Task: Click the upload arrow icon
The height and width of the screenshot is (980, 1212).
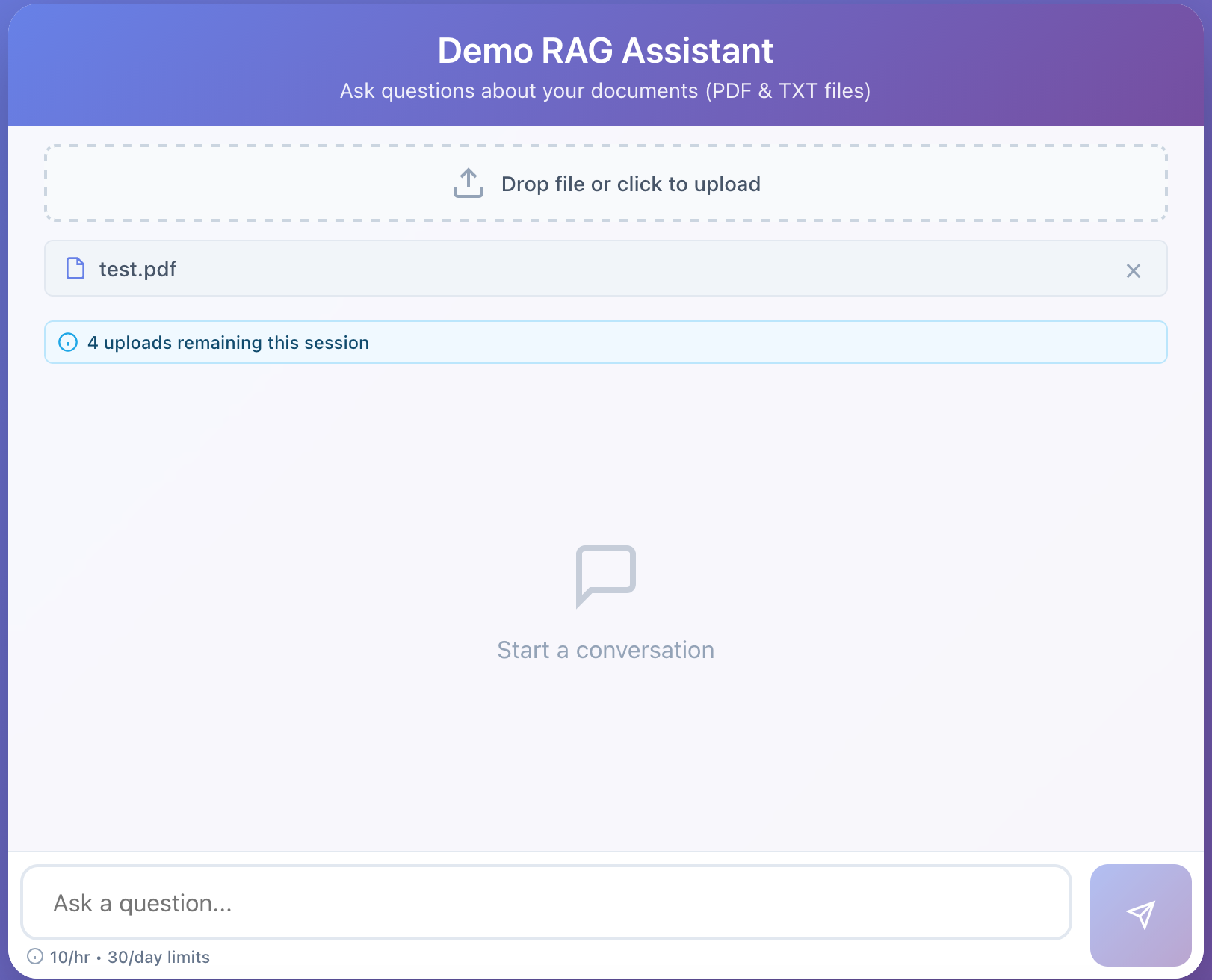Action: (x=469, y=183)
